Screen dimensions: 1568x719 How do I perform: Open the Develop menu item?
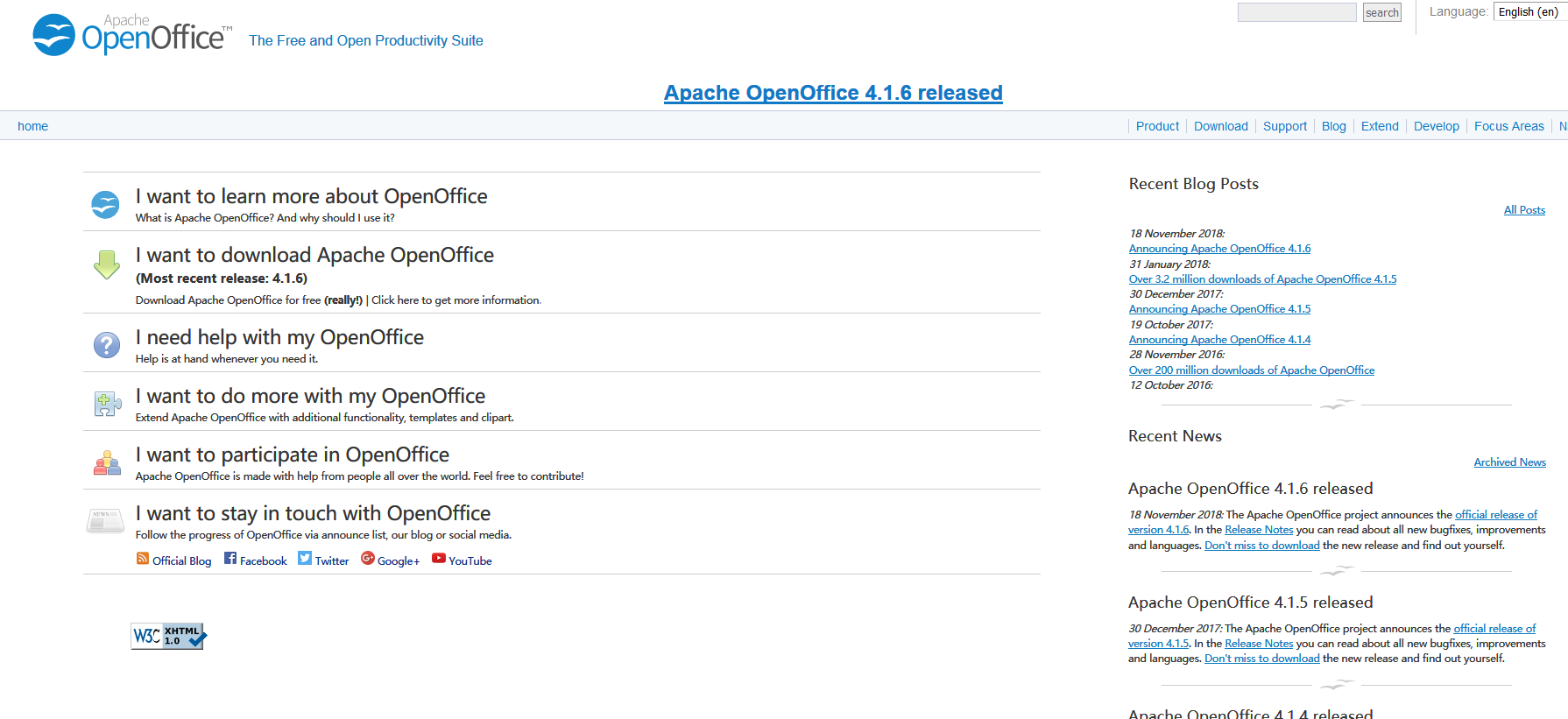coord(1436,126)
